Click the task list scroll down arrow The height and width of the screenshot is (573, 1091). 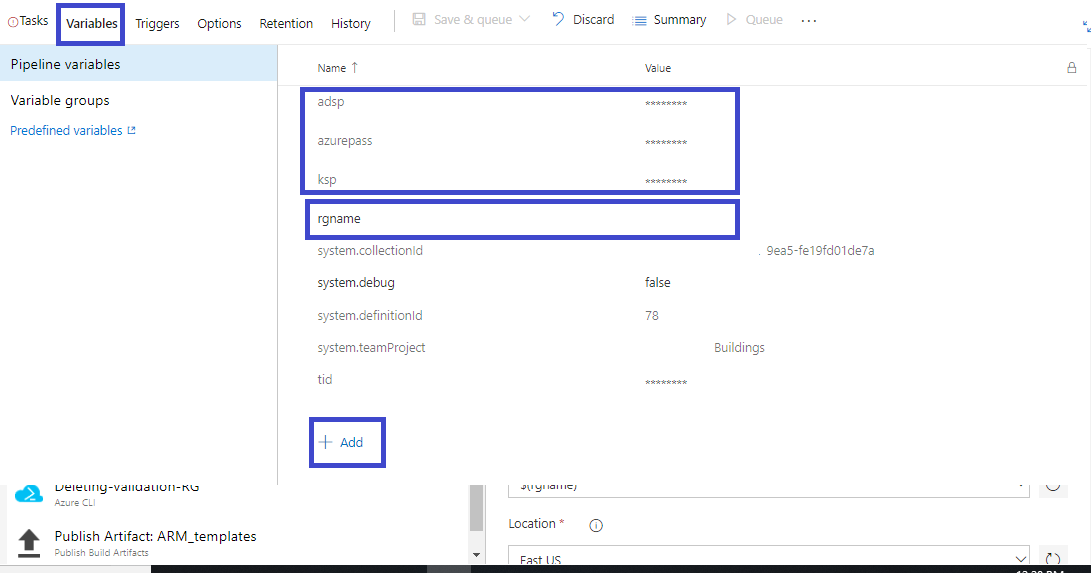(x=477, y=555)
